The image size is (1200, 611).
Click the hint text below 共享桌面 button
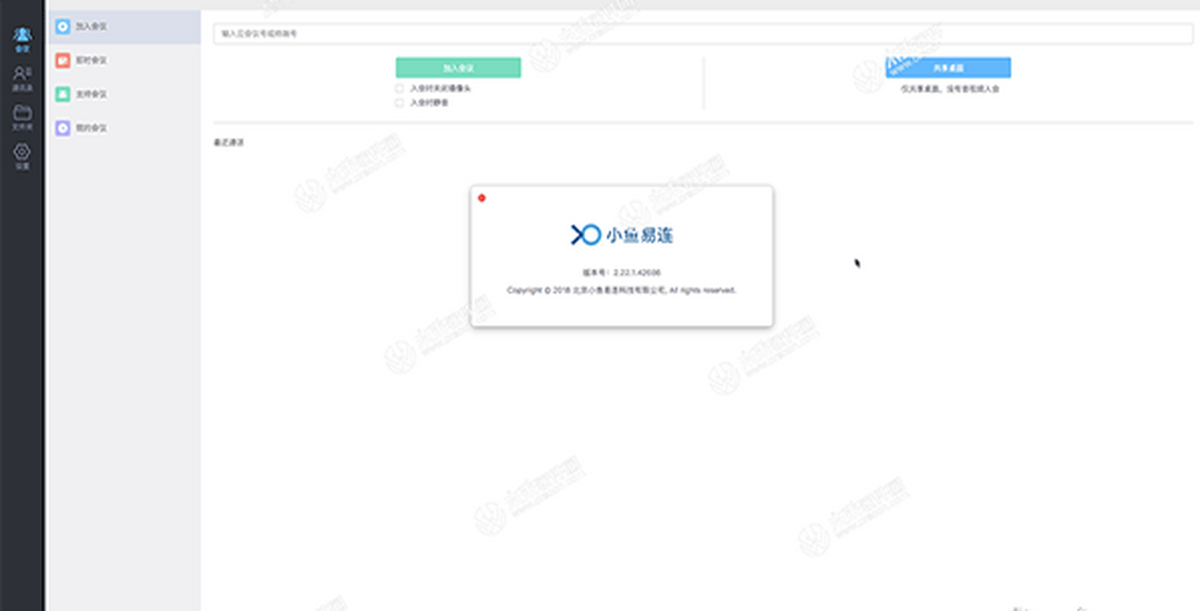click(x=949, y=89)
